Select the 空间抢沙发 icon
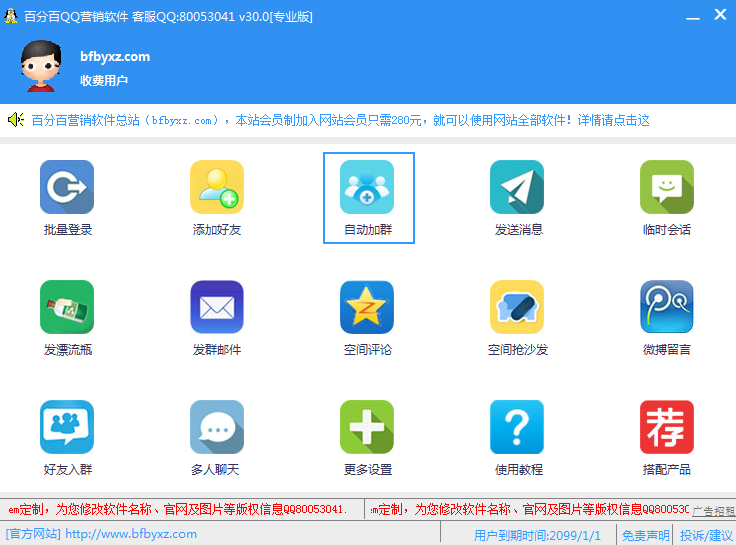The width and height of the screenshot is (736, 545). point(517,307)
